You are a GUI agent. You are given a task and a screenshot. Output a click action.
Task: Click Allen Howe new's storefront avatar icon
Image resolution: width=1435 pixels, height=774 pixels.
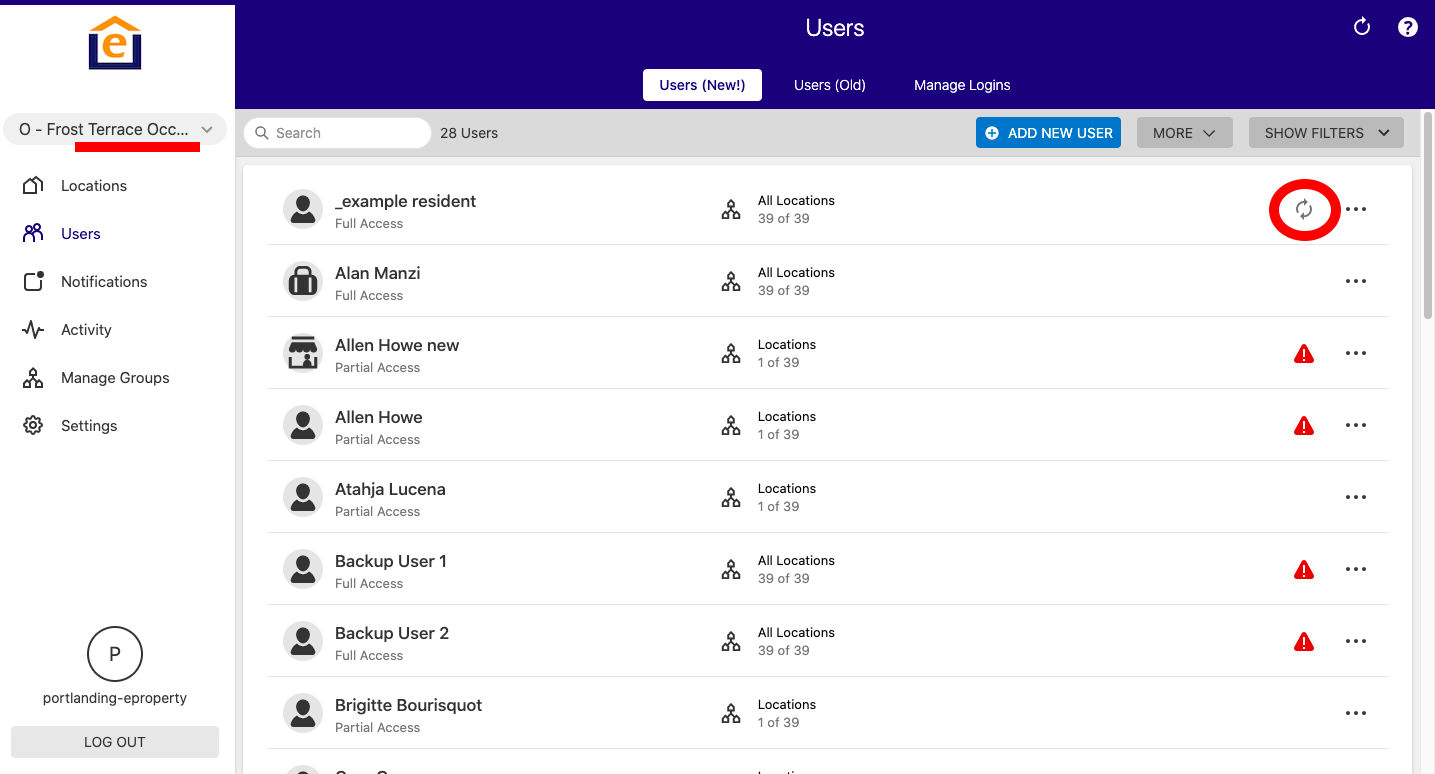(303, 353)
